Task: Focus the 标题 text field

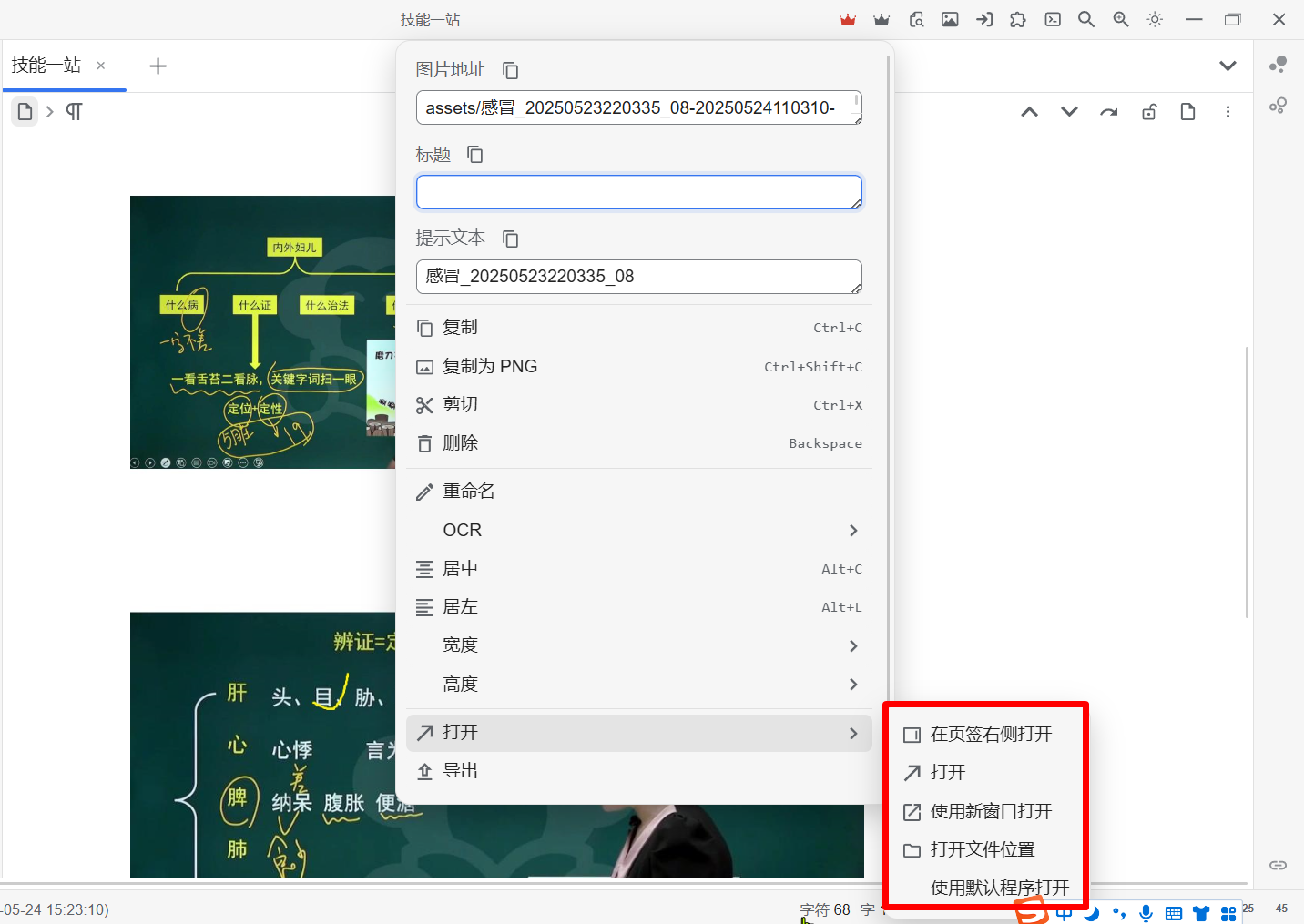Action: [x=639, y=192]
